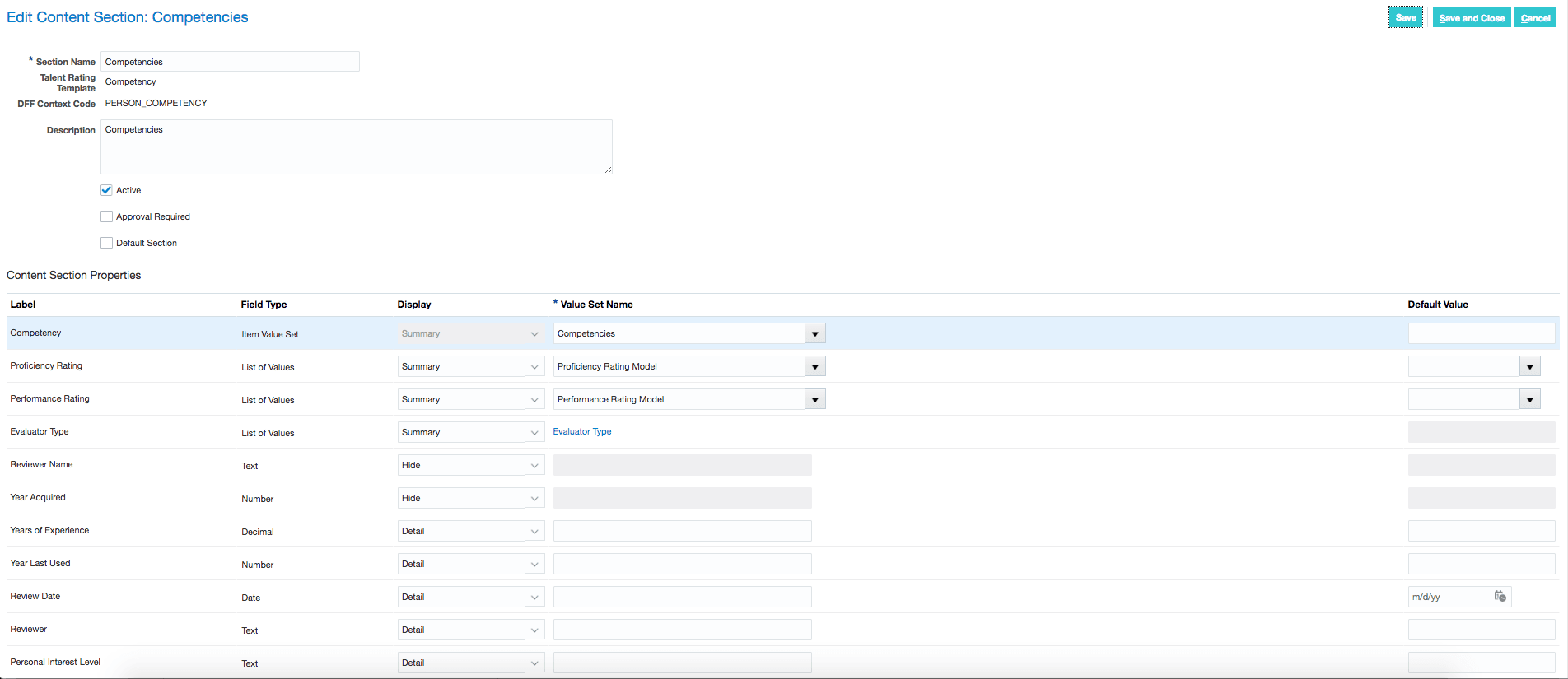Open Reviewer Display dropdown
1568x679 pixels.
point(471,630)
